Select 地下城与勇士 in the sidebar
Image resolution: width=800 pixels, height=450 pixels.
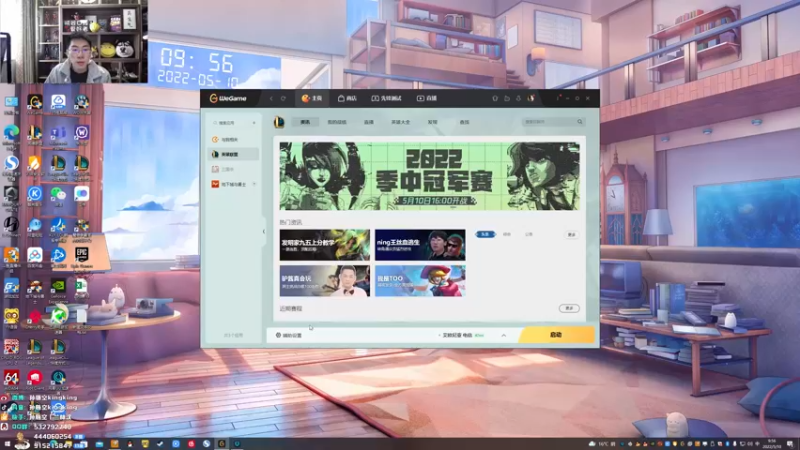pyautogui.click(x=234, y=184)
